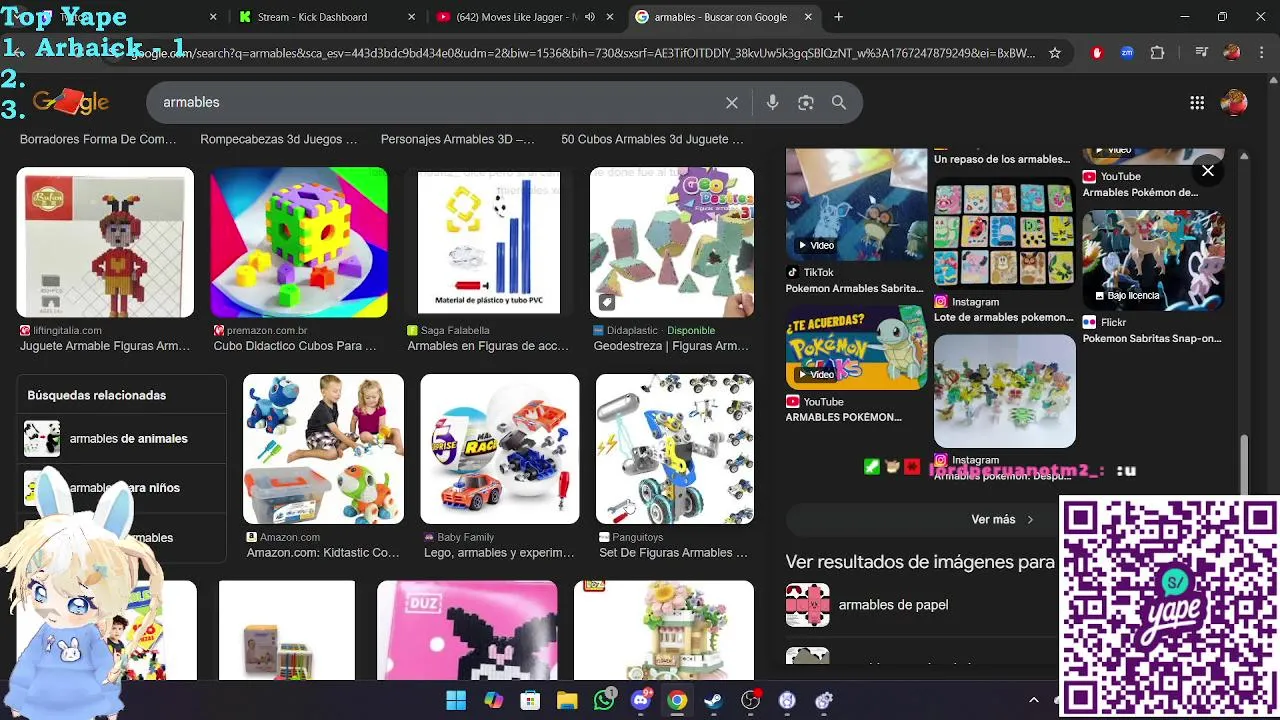Open colorful puzzle cube thumbnail
This screenshot has height=720, width=1280.
pos(299,242)
